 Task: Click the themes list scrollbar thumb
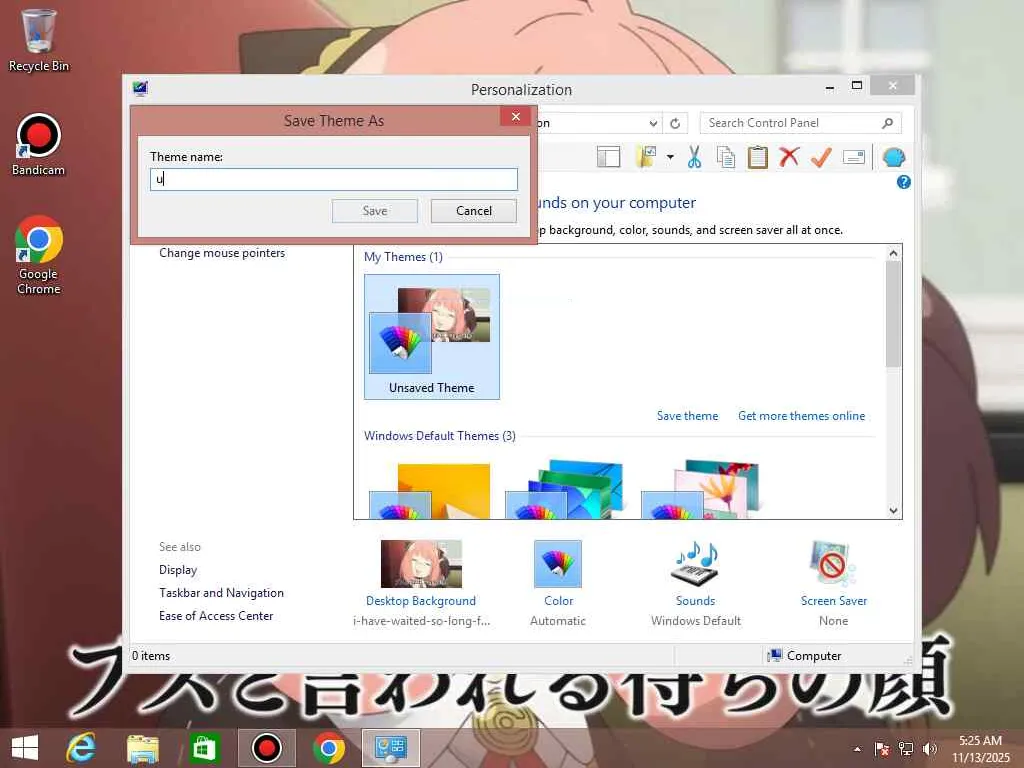coord(893,314)
